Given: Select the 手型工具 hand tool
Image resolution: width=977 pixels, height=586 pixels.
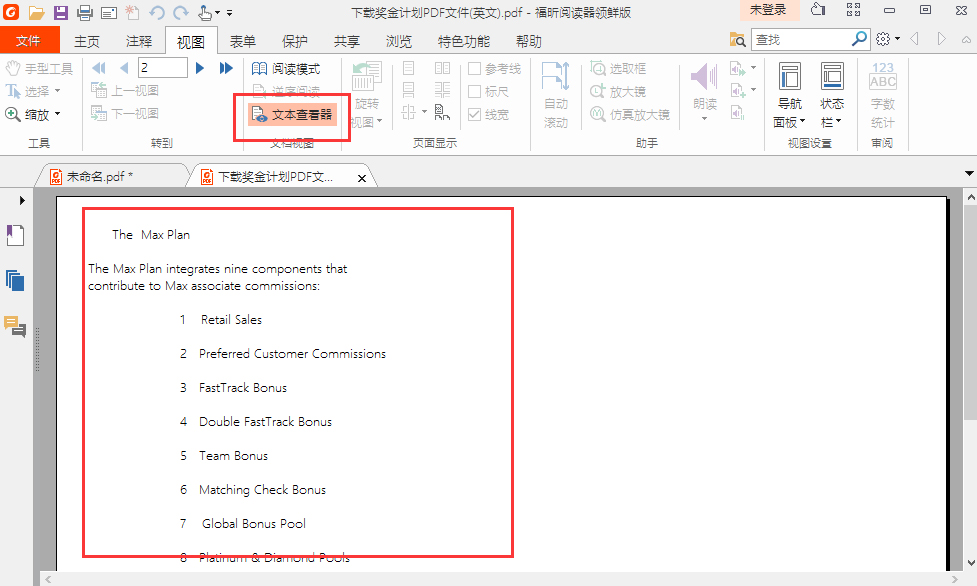Looking at the screenshot, I should pyautogui.click(x=40, y=68).
